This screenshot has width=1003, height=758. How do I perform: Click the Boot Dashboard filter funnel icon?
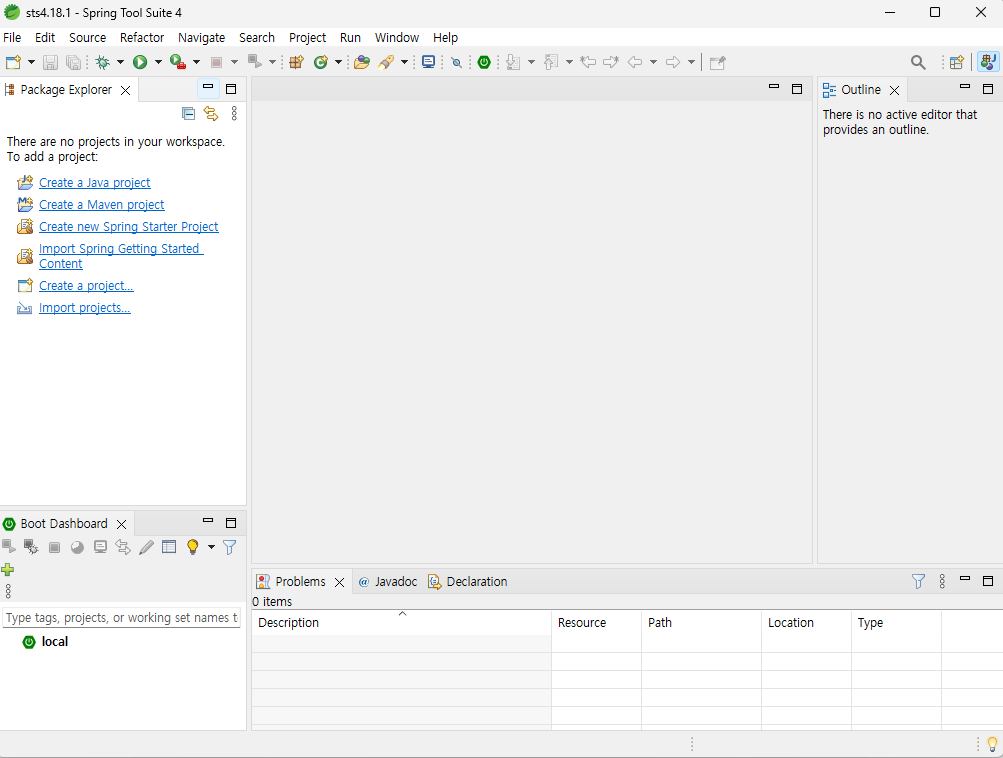[x=230, y=547]
